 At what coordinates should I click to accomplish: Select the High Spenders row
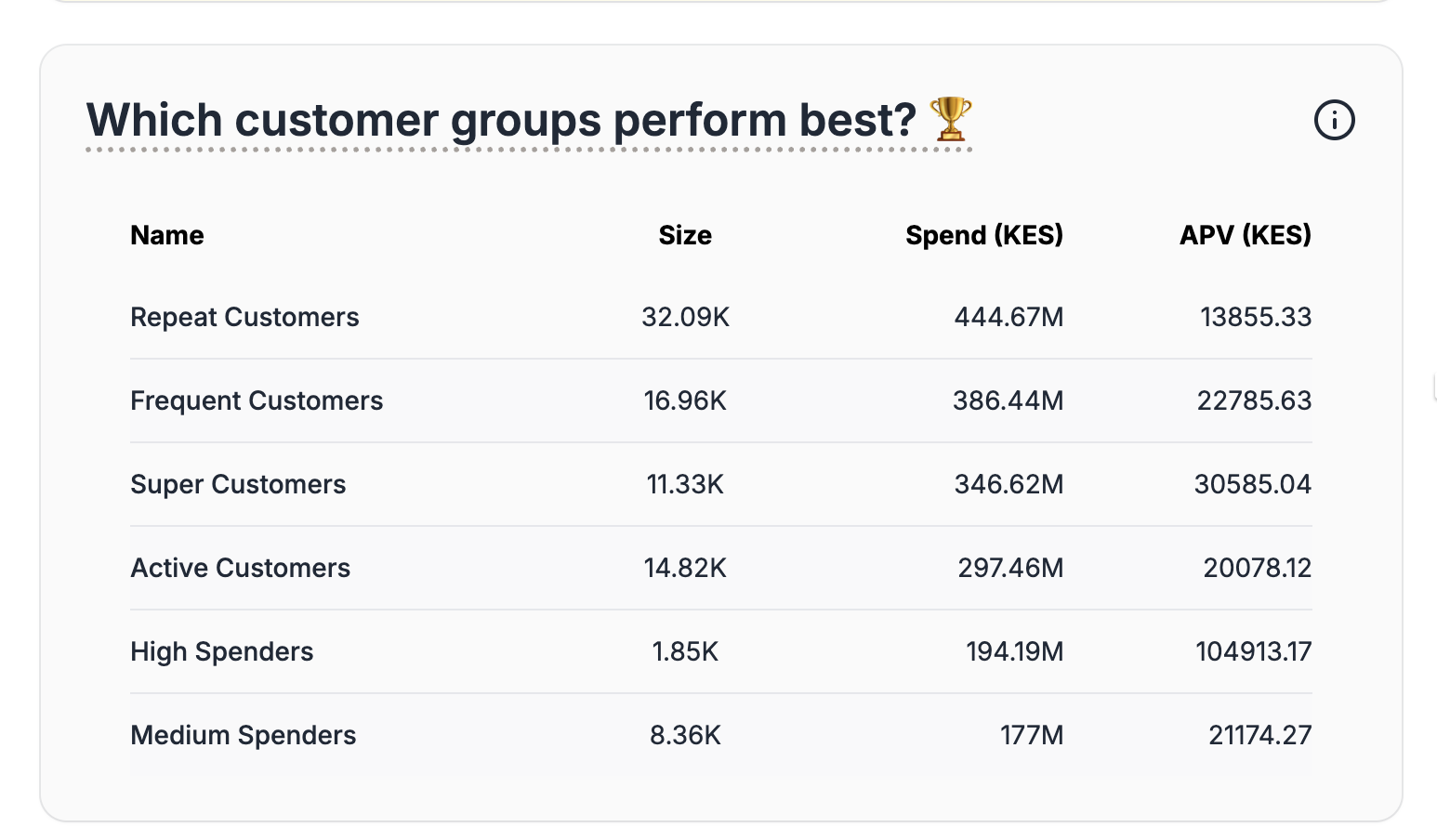[221, 651]
